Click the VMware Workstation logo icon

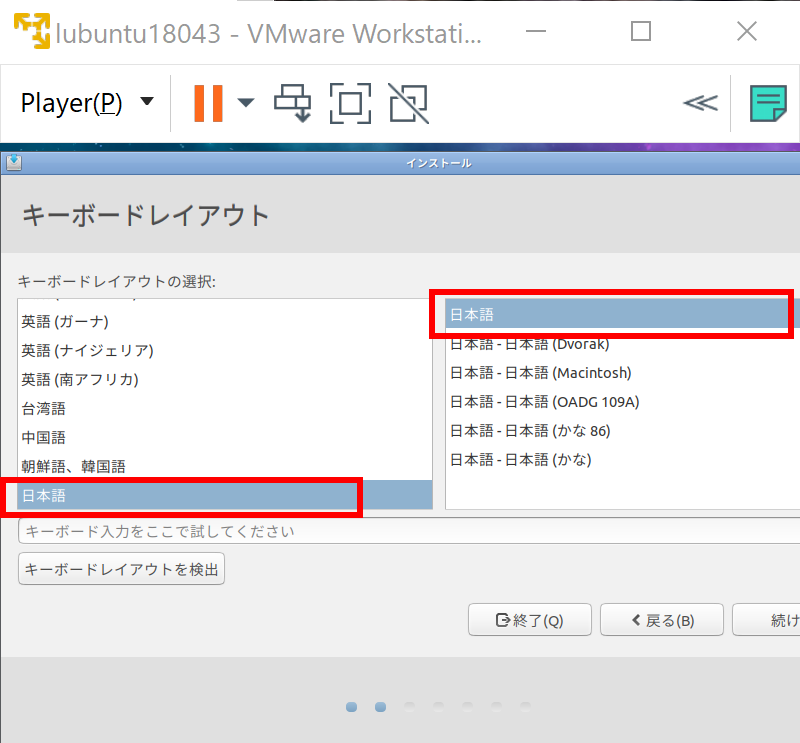(x=32, y=31)
